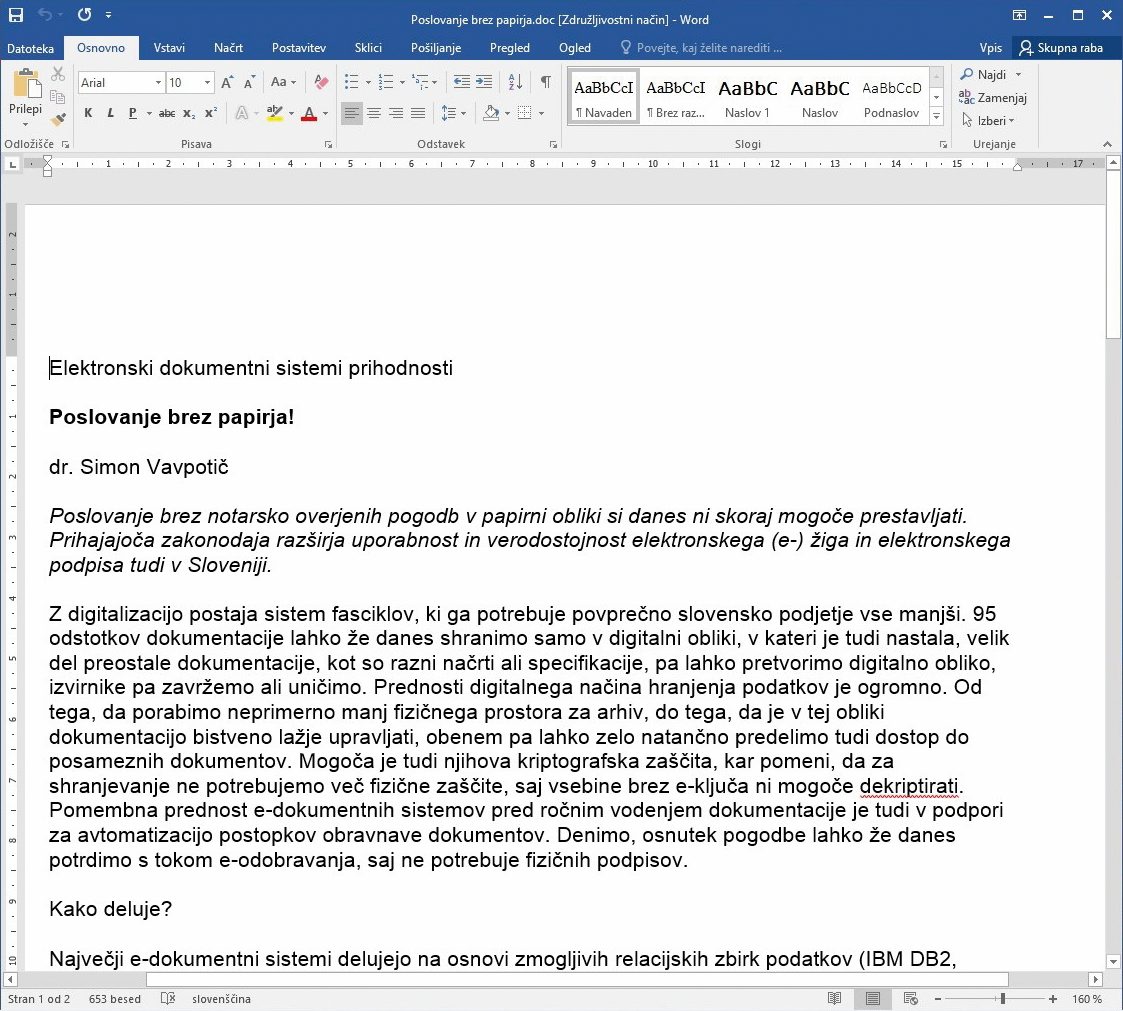Switch to the Načrt tab
The width and height of the screenshot is (1123, 1011).
(228, 48)
